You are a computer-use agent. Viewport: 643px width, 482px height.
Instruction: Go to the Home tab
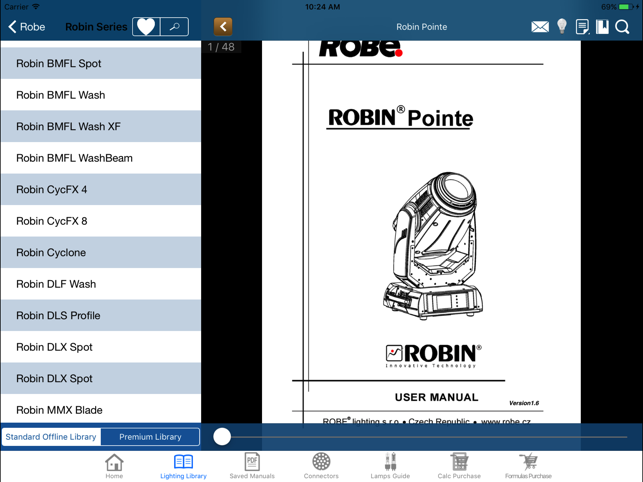[114, 466]
